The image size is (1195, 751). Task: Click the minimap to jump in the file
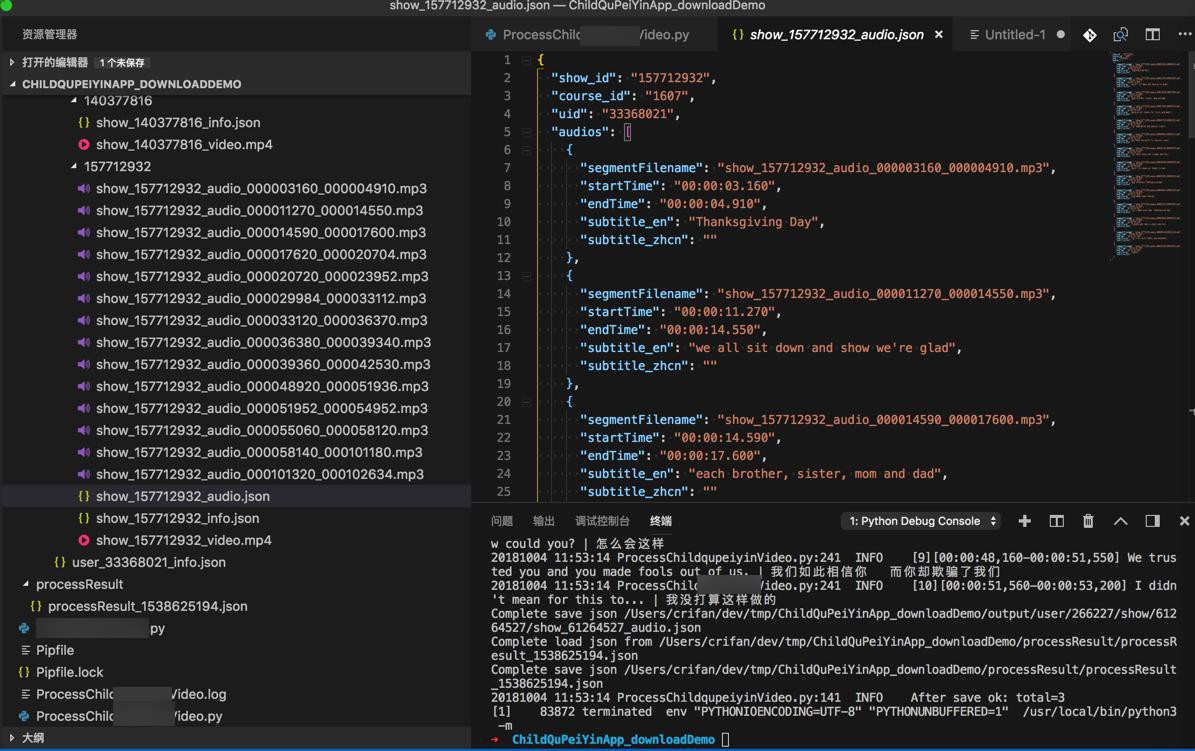[1150, 150]
